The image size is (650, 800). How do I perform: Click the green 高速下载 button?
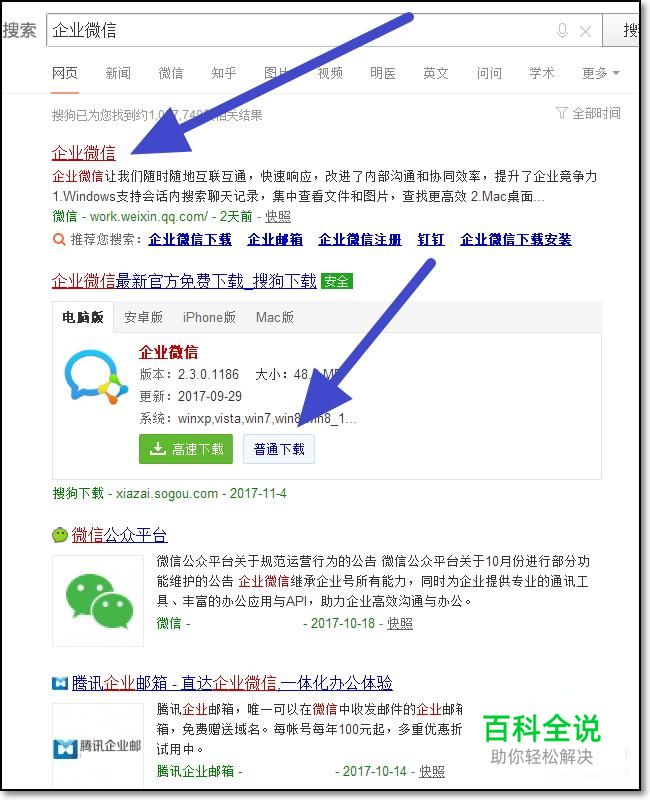coord(186,449)
